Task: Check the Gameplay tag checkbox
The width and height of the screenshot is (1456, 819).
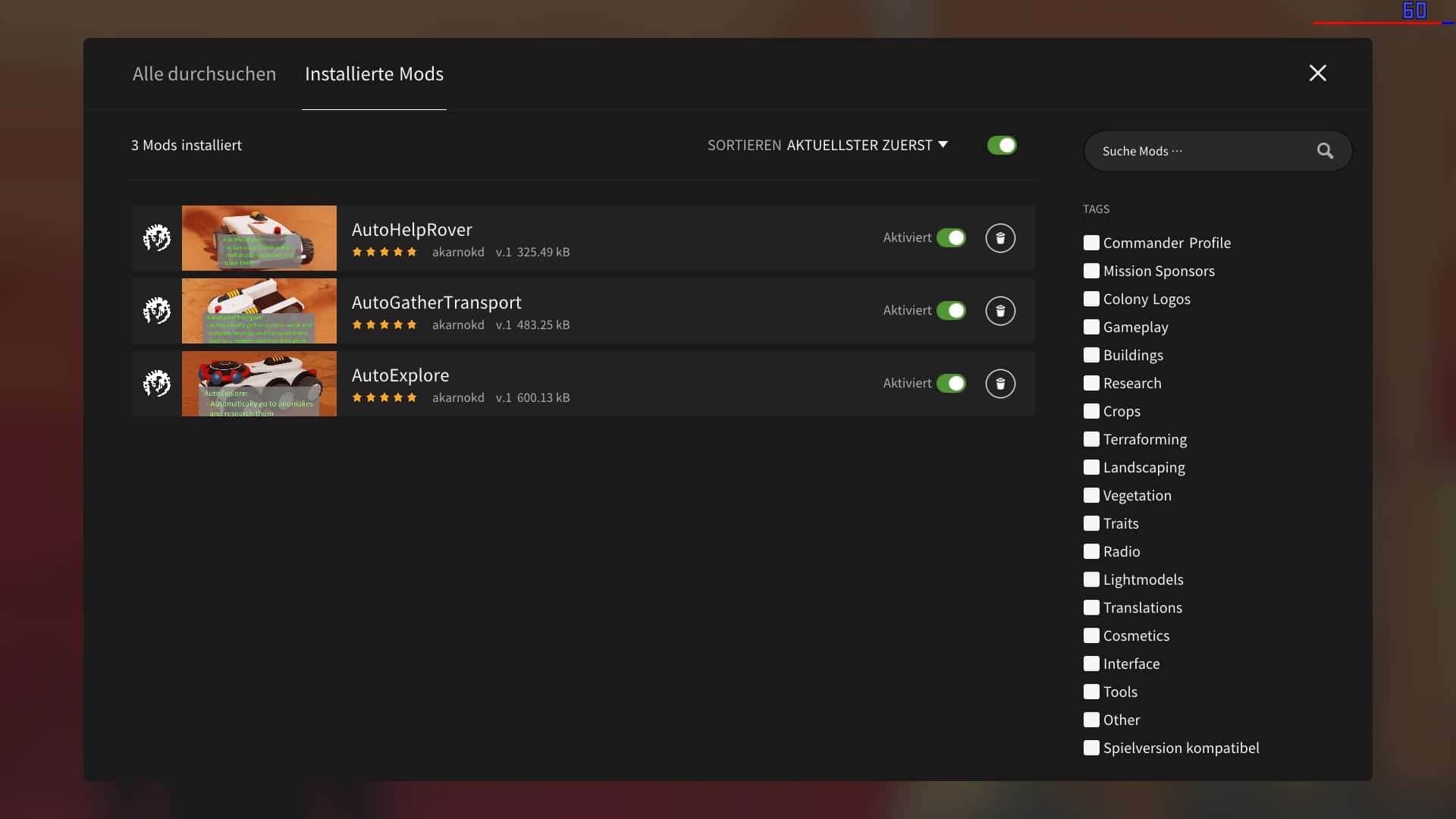Action: pos(1091,327)
